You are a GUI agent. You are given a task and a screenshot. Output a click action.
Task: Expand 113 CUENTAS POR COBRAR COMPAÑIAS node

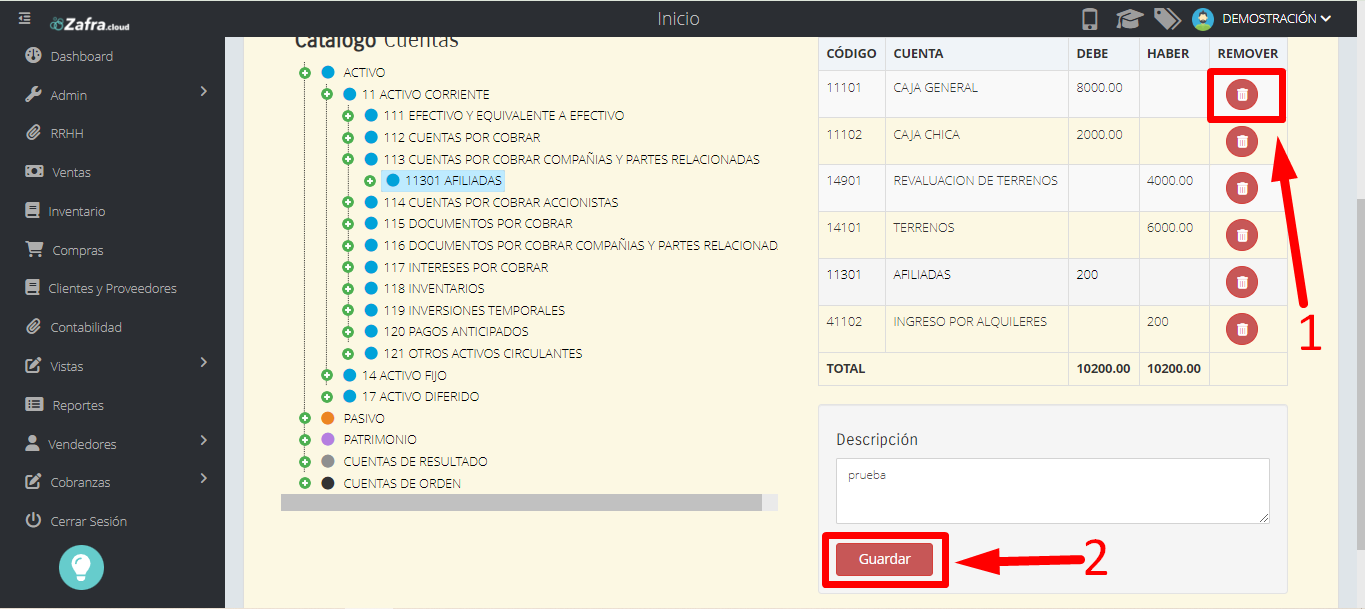348,159
